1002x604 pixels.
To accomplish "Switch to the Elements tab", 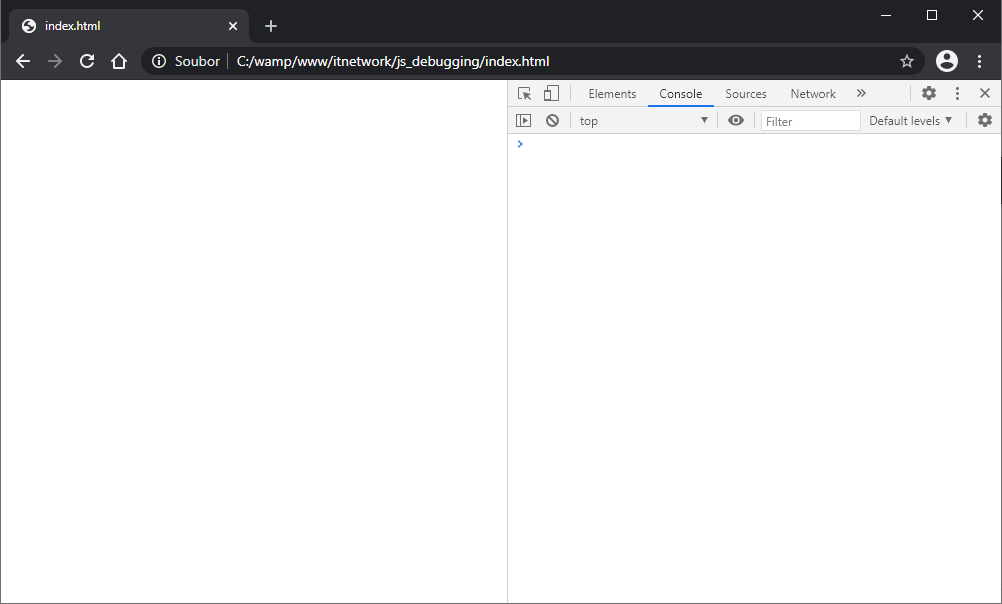I will [612, 93].
